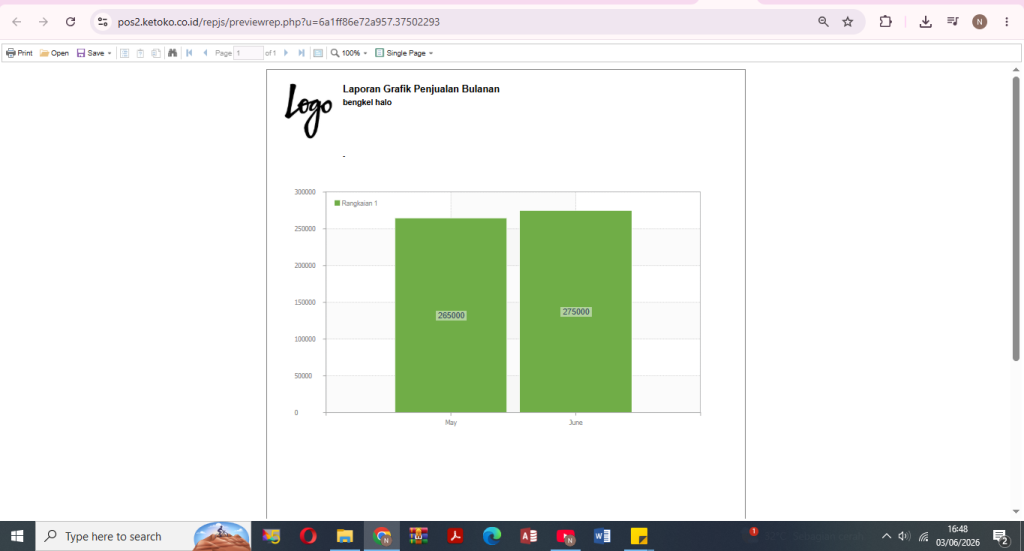Go to the first page
This screenshot has width=1024, height=551.
(189, 53)
